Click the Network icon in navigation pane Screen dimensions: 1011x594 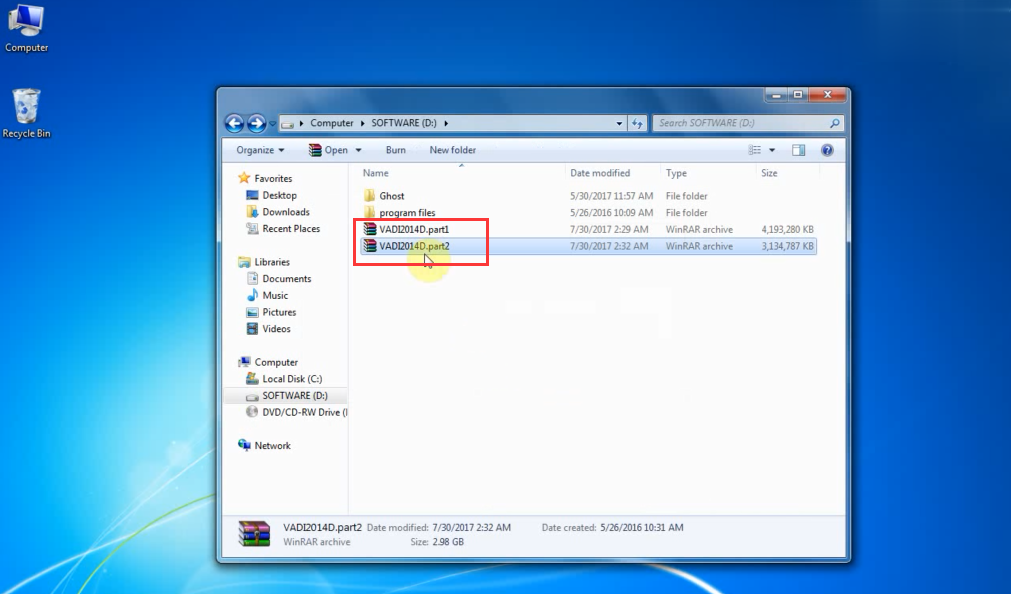point(244,445)
